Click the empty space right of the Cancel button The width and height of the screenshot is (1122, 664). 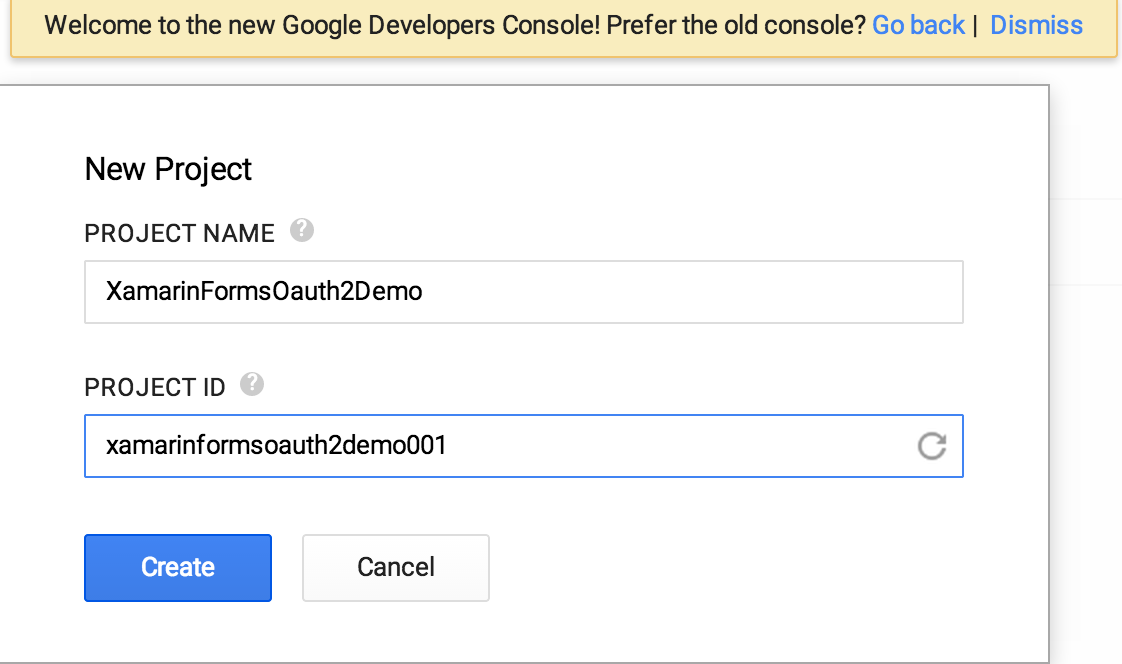[x=750, y=567]
